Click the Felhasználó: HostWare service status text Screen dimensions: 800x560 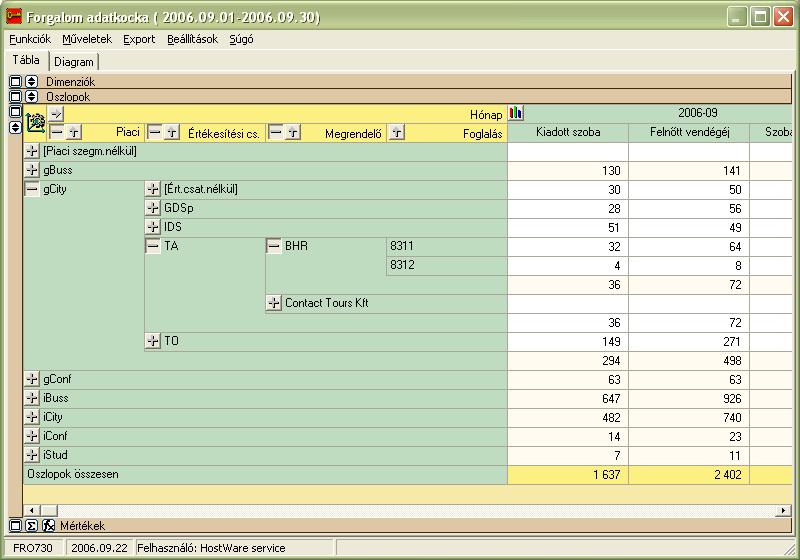211,548
